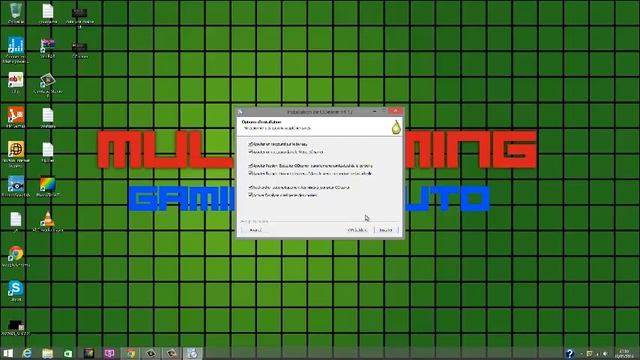Click the speaker volume icon in the tray
Screen dimensions: 640x360
[x=605, y=353]
